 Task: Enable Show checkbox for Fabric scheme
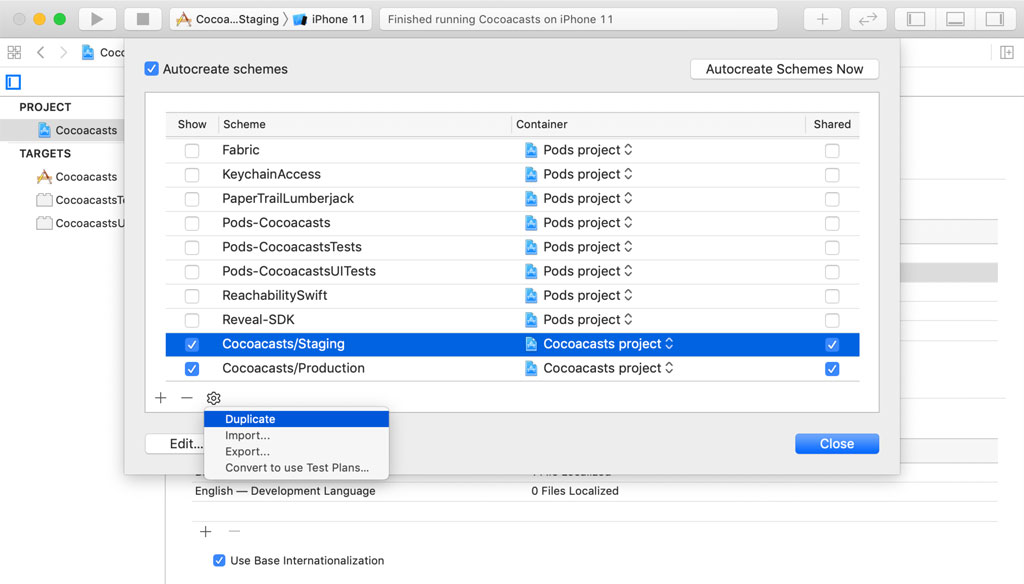192,151
